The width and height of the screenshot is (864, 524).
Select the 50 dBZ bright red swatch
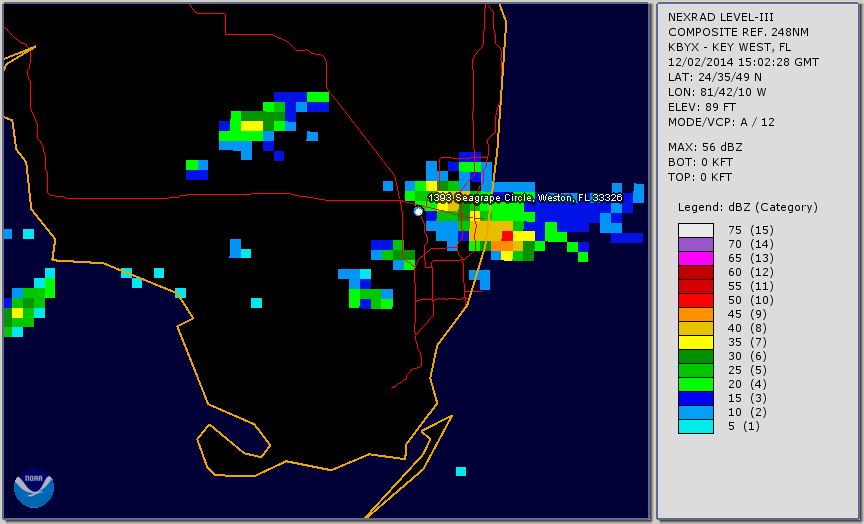point(695,300)
